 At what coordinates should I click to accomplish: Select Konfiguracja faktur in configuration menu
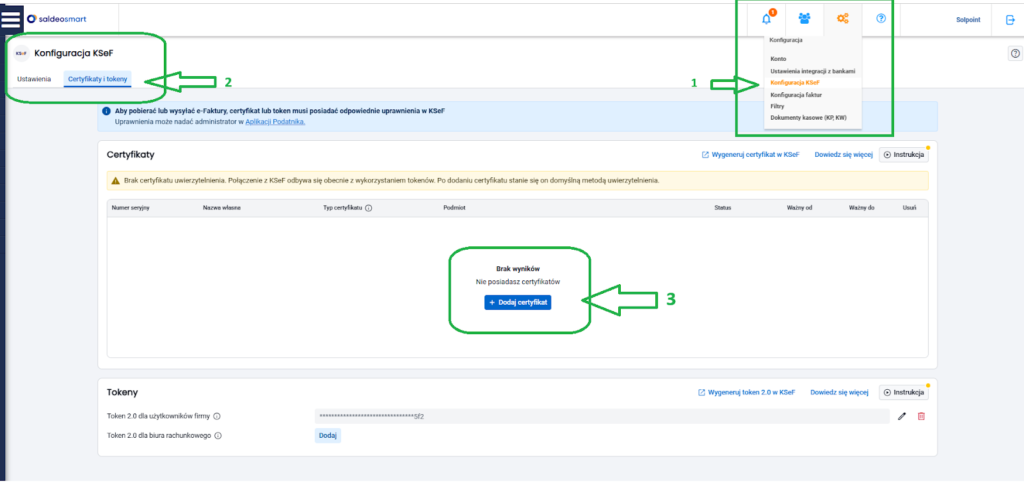pyautogui.click(x=795, y=94)
